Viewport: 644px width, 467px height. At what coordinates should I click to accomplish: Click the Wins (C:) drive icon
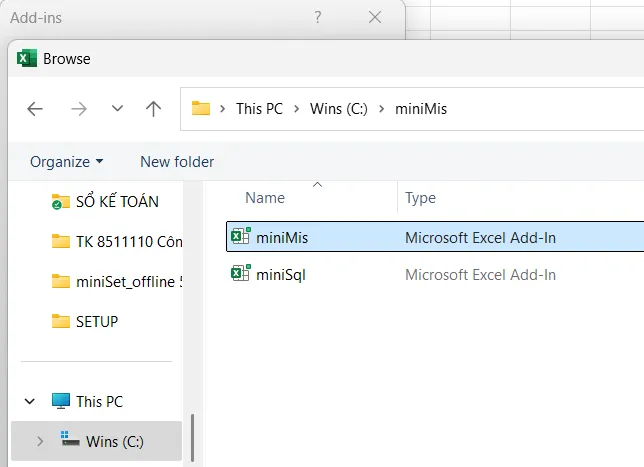tap(70, 439)
